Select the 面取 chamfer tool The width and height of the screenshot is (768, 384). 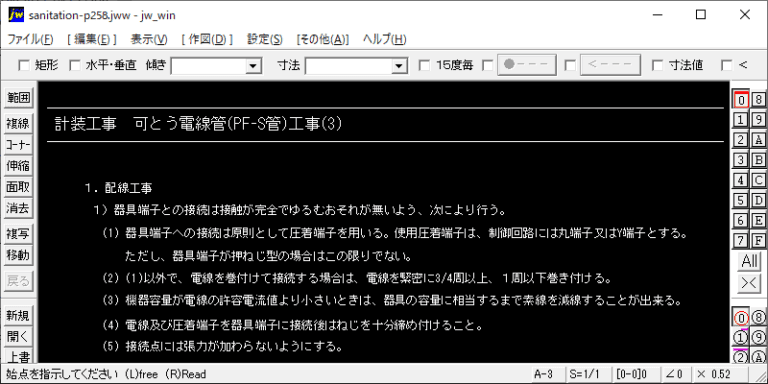18,187
